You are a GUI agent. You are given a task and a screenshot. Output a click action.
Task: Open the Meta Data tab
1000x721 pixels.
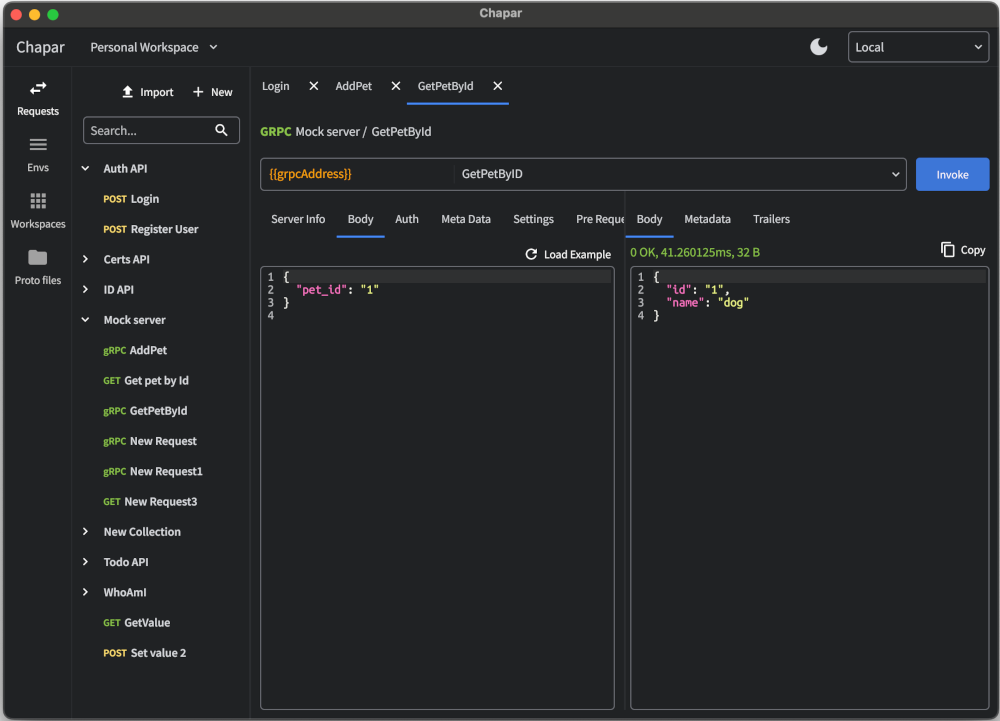(x=466, y=219)
